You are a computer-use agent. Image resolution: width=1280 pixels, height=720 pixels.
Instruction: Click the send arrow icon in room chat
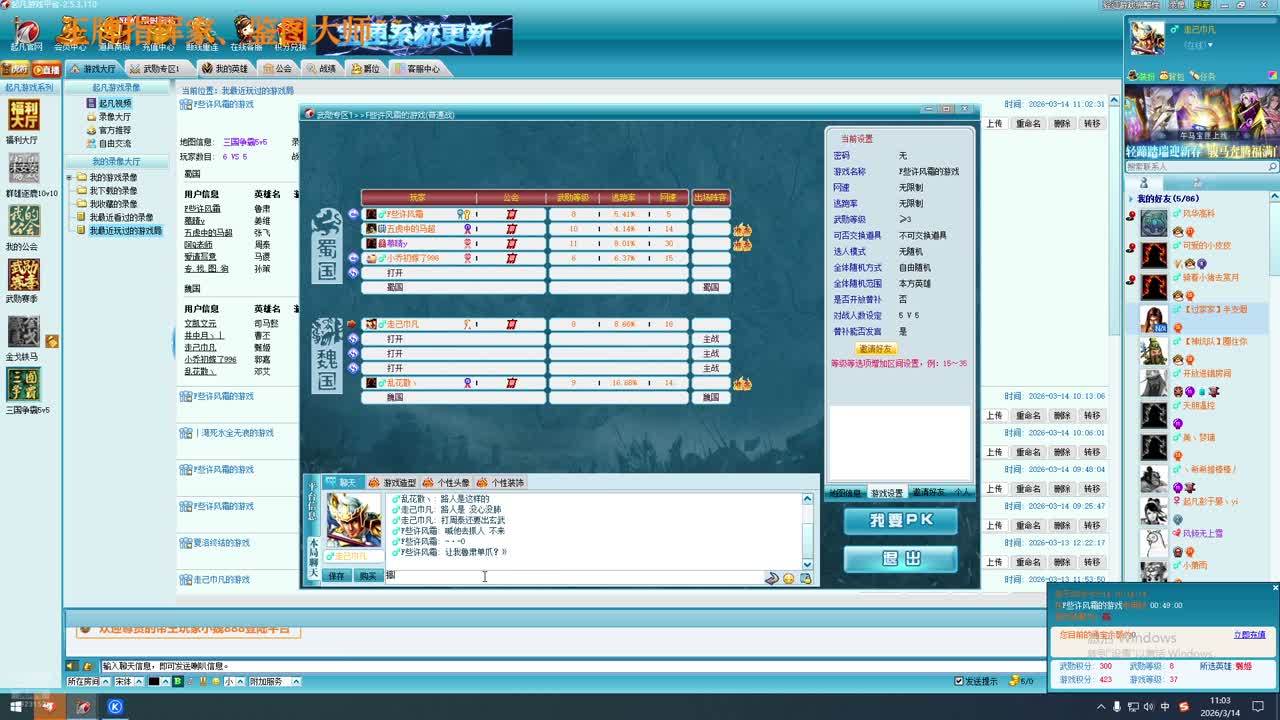coord(771,578)
